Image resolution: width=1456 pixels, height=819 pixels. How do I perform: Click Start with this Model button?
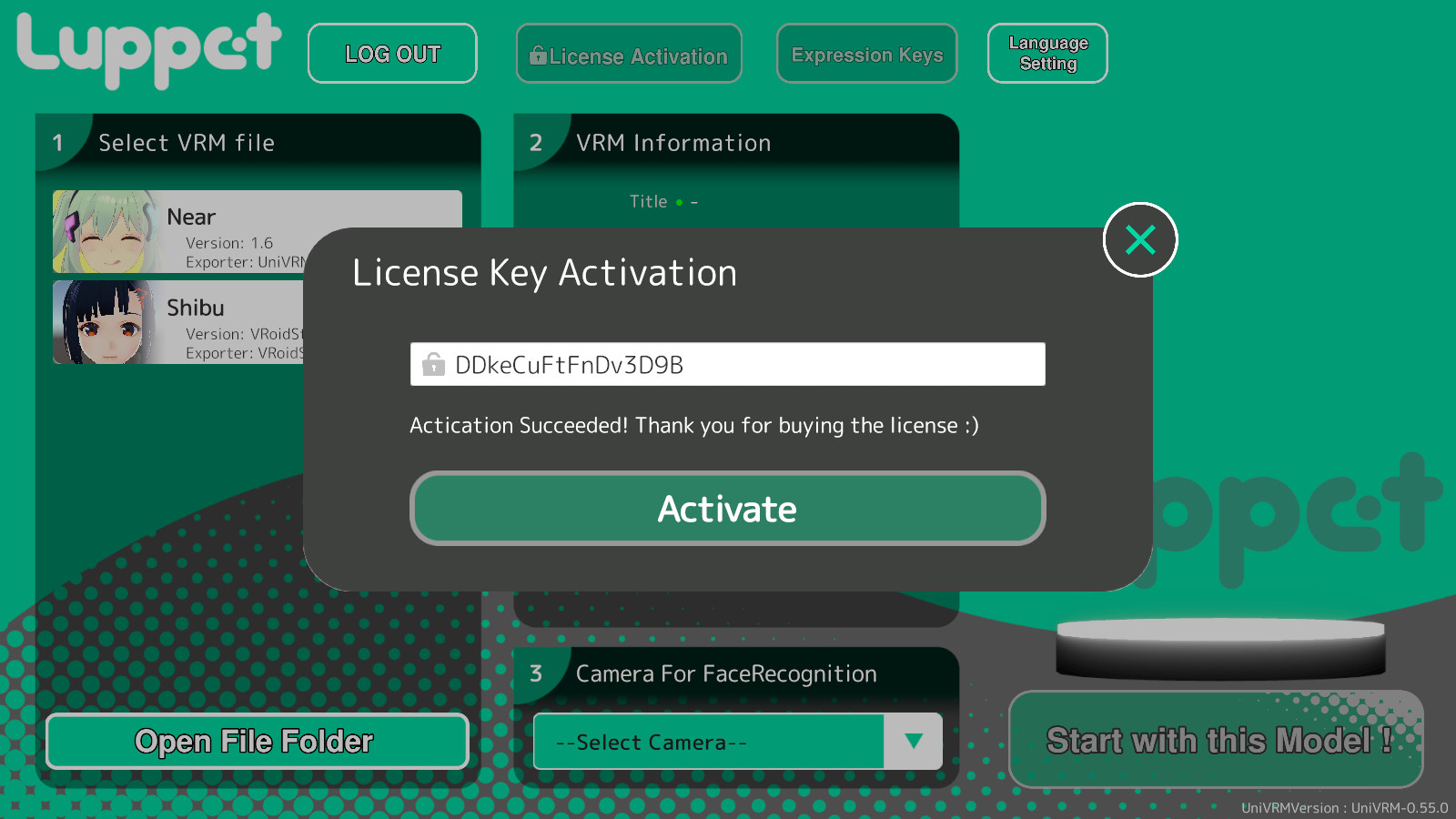pyautogui.click(x=1217, y=739)
